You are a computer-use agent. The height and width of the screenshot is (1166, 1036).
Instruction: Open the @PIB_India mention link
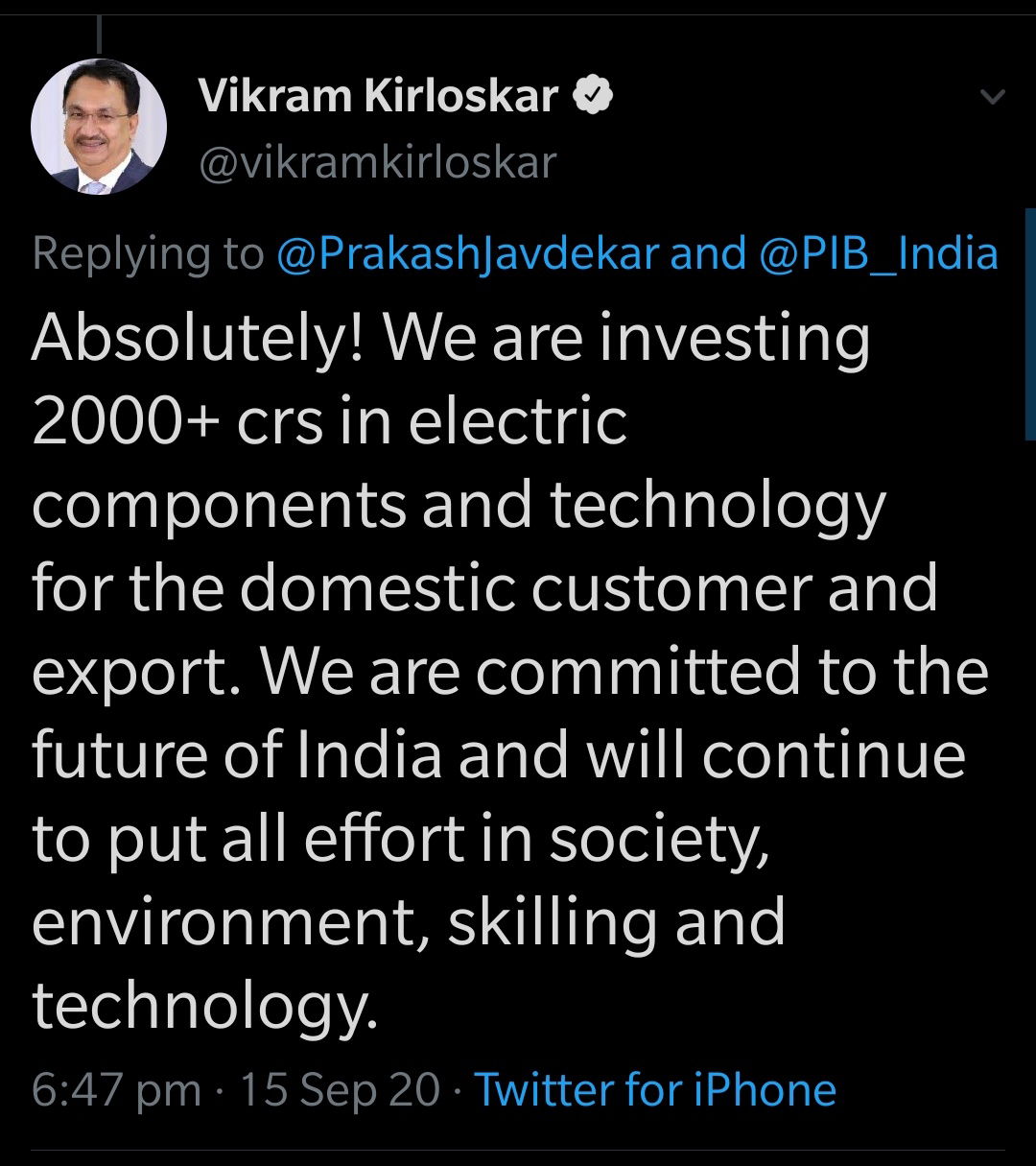[x=880, y=254]
